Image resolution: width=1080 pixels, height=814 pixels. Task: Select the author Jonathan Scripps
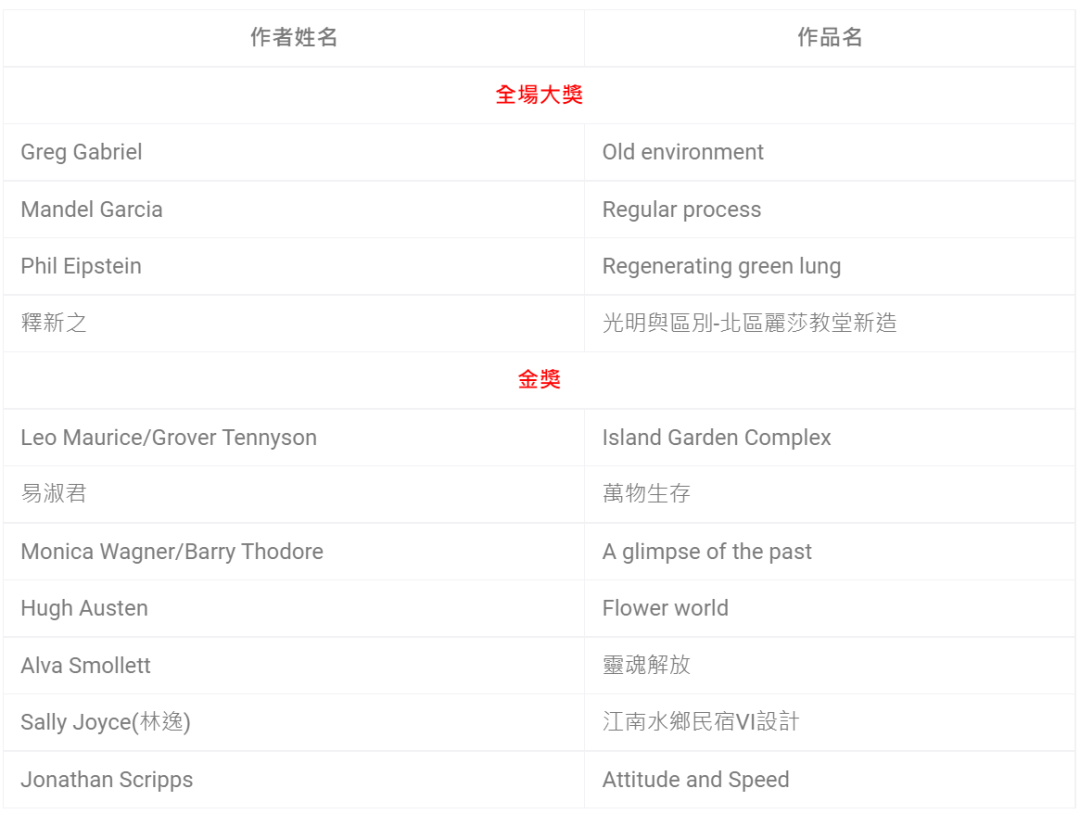pos(107,780)
